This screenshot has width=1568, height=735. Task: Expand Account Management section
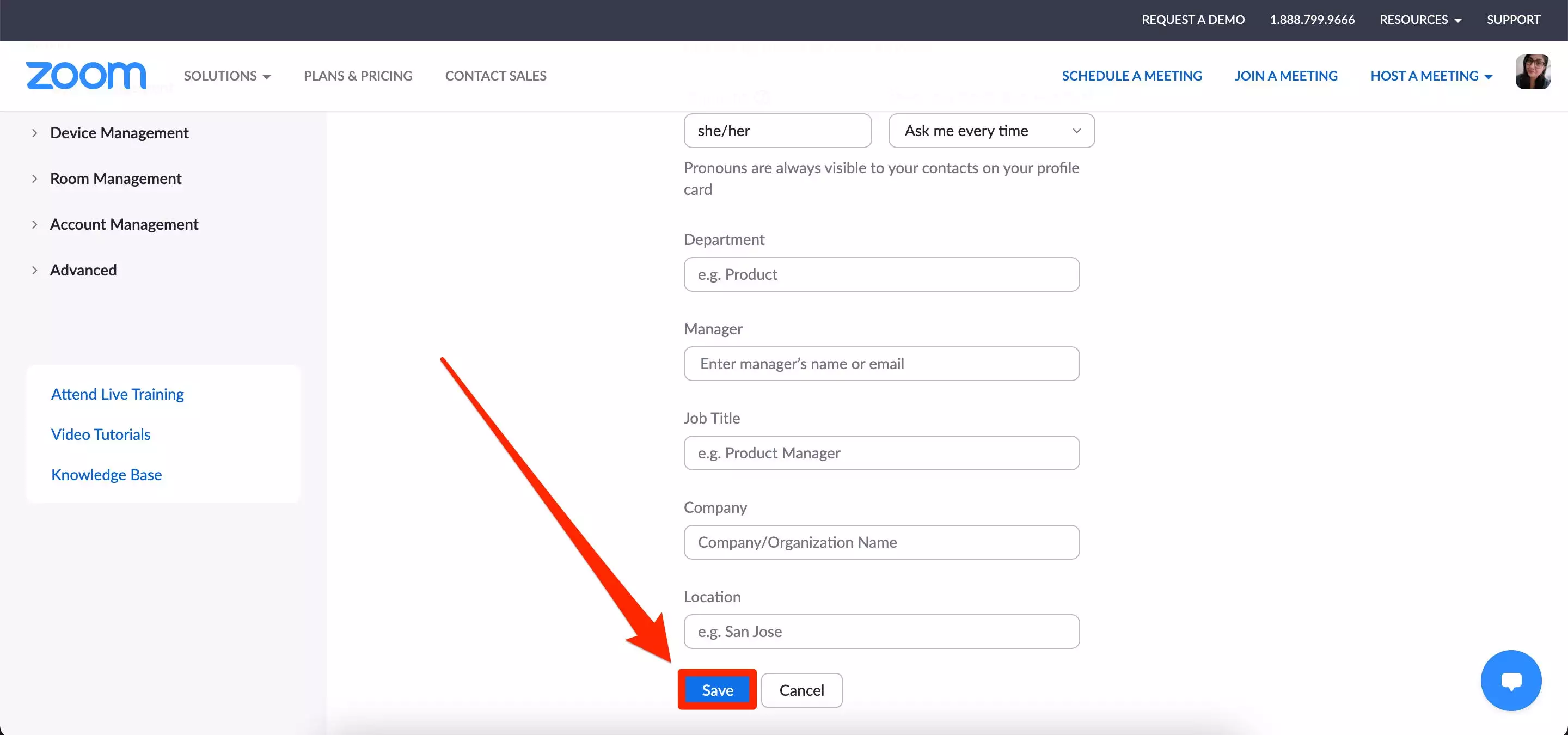(124, 224)
